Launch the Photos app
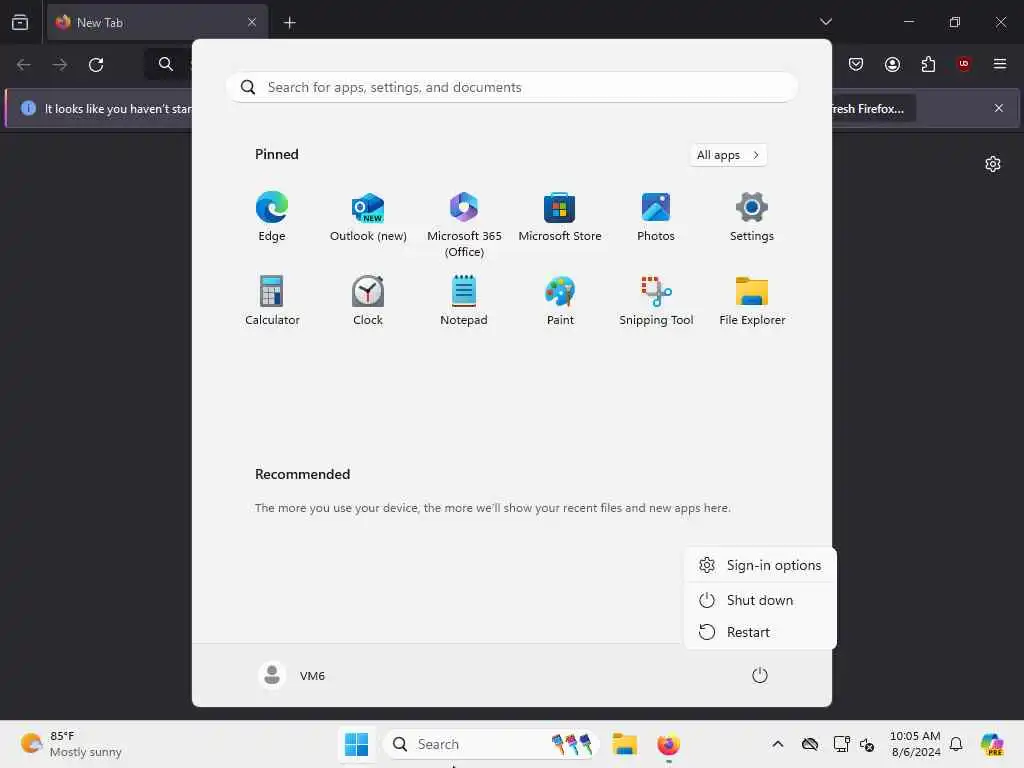 pos(656,217)
